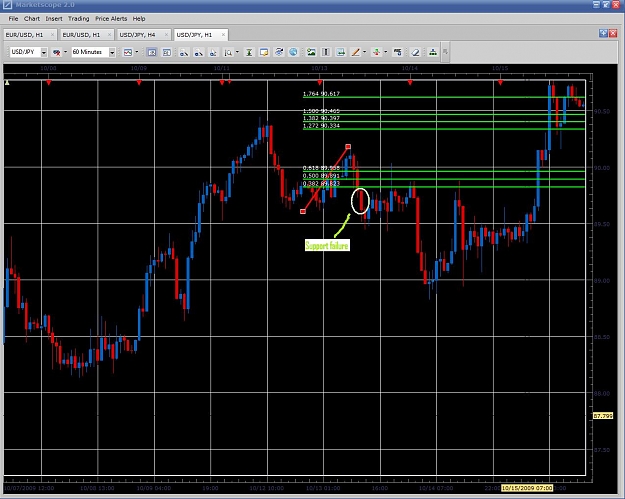The image size is (625, 499).
Task: Click the picture snapshot icon
Action: (311, 52)
